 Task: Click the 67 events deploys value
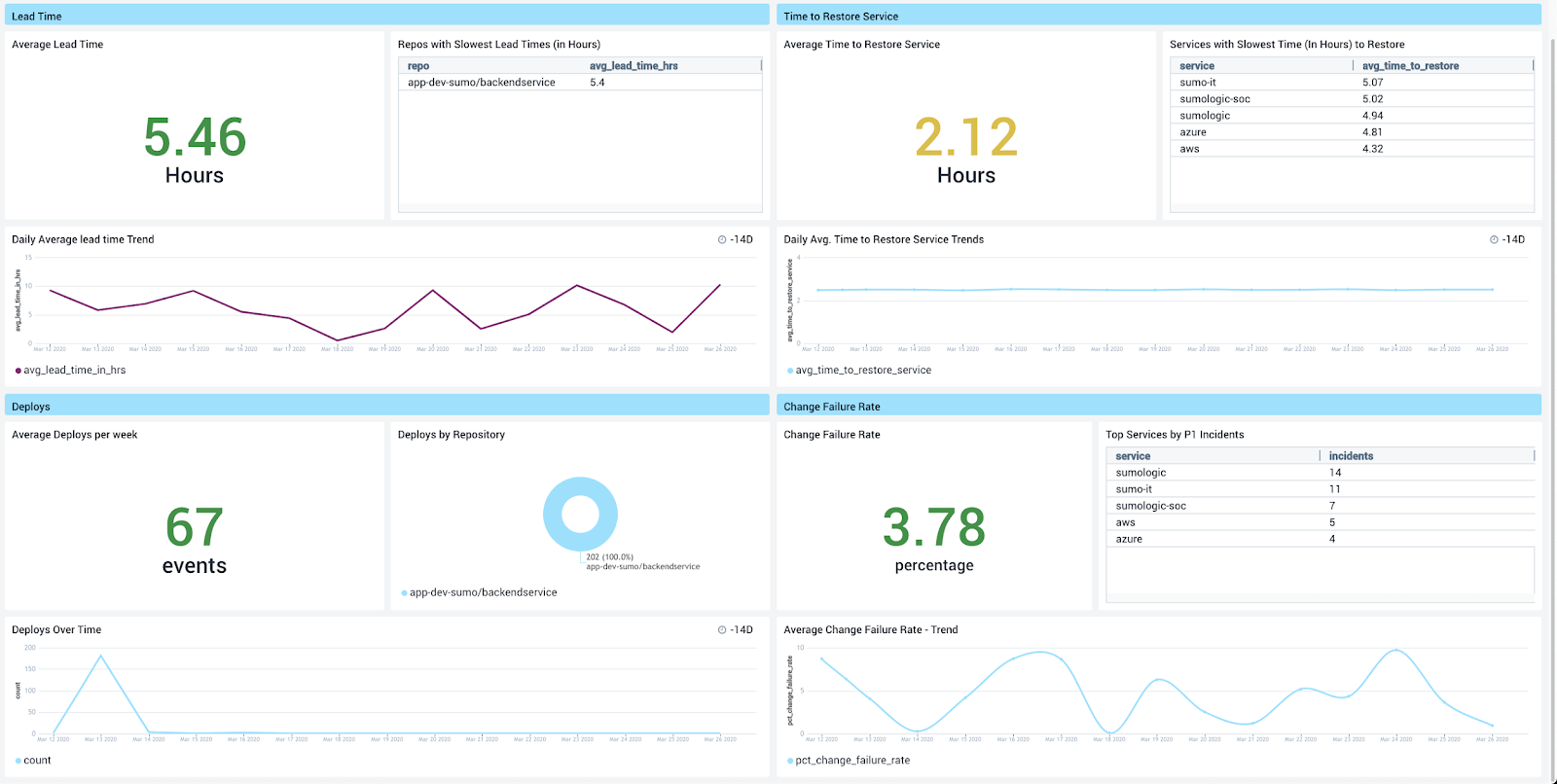coord(195,528)
